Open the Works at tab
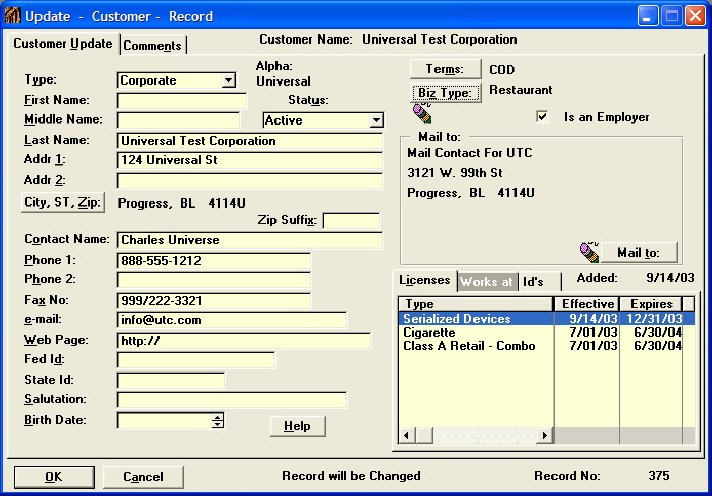The height and width of the screenshot is (496, 712). pos(486,282)
